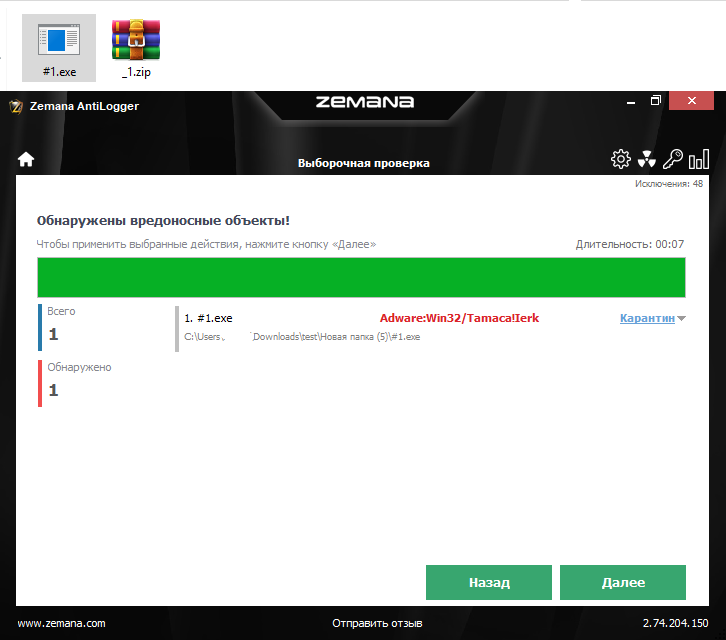Close the Zemana AntiLogger window

691,100
